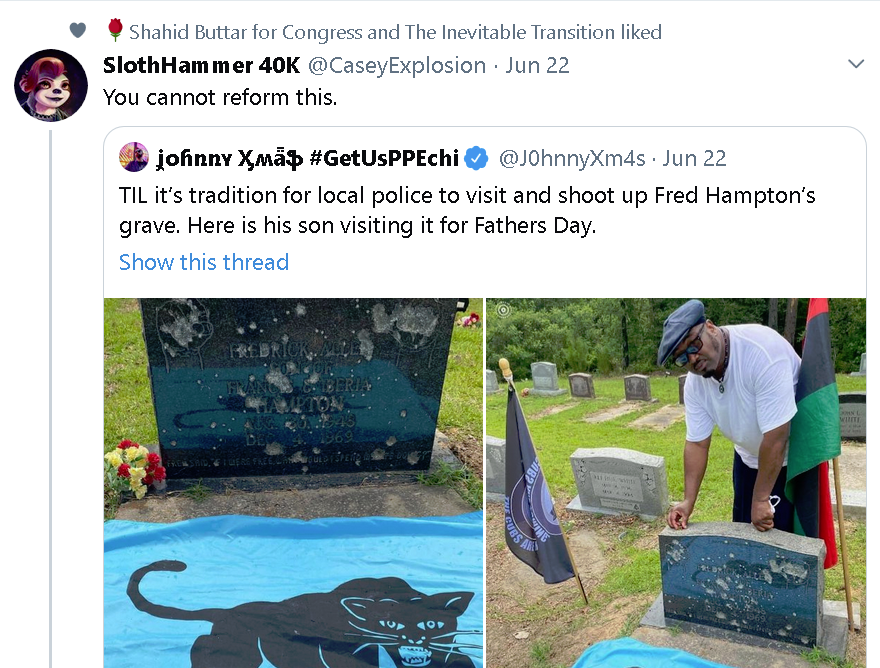Viewport: 880px width, 668px height.
Task: Open the photo of man at grave
Action: [676, 483]
